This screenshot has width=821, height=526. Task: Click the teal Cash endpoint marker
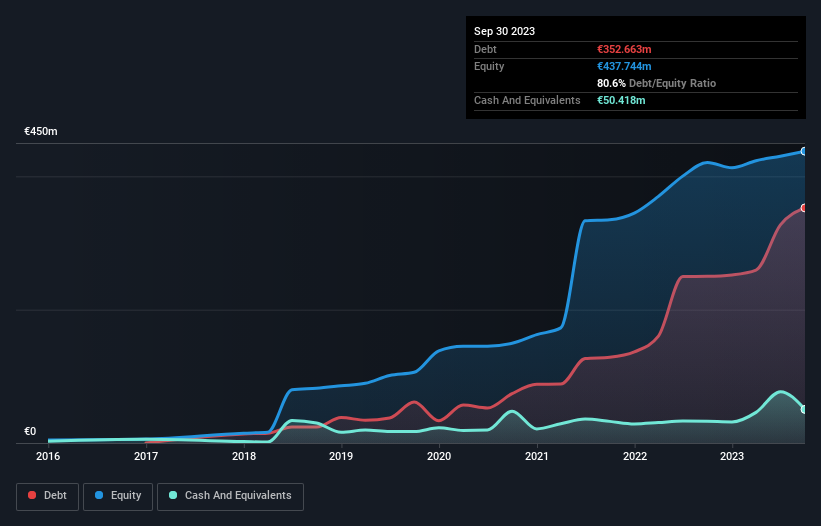pos(804,409)
